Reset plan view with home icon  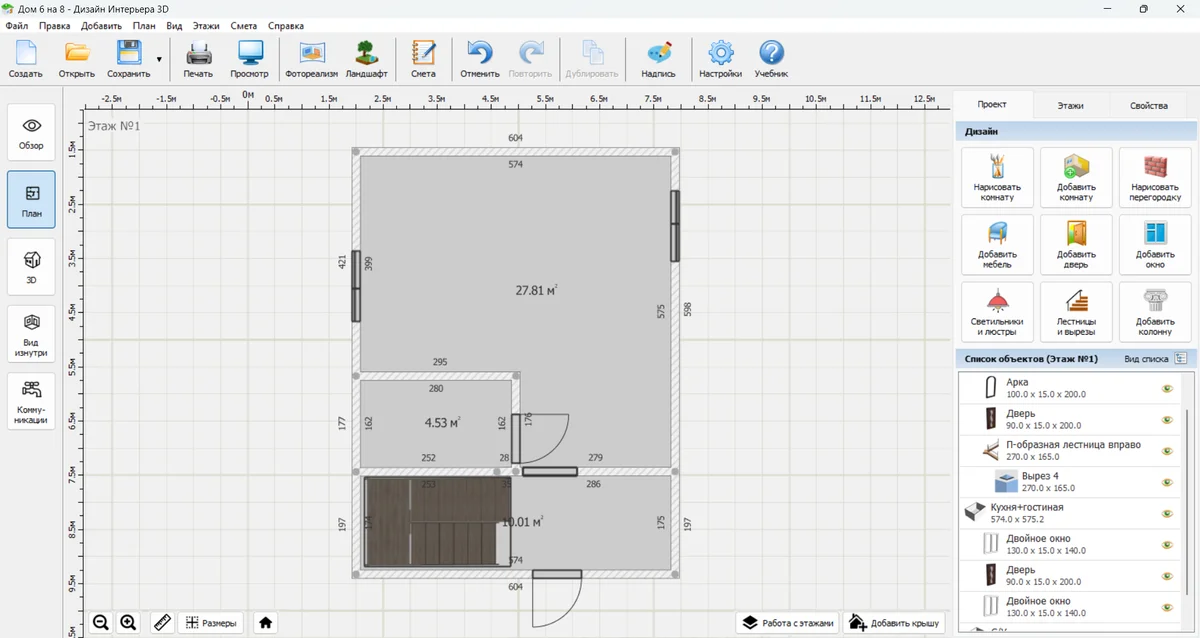point(266,622)
